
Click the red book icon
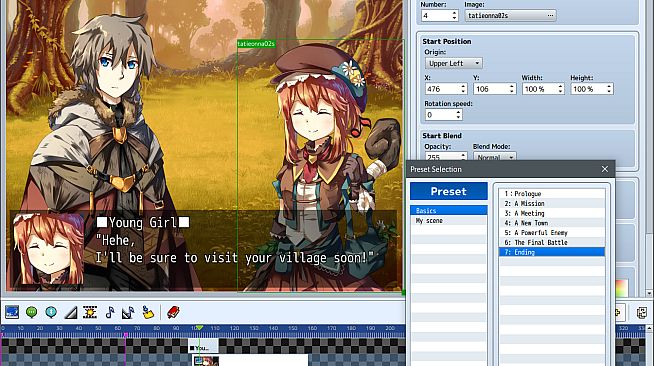coord(173,312)
